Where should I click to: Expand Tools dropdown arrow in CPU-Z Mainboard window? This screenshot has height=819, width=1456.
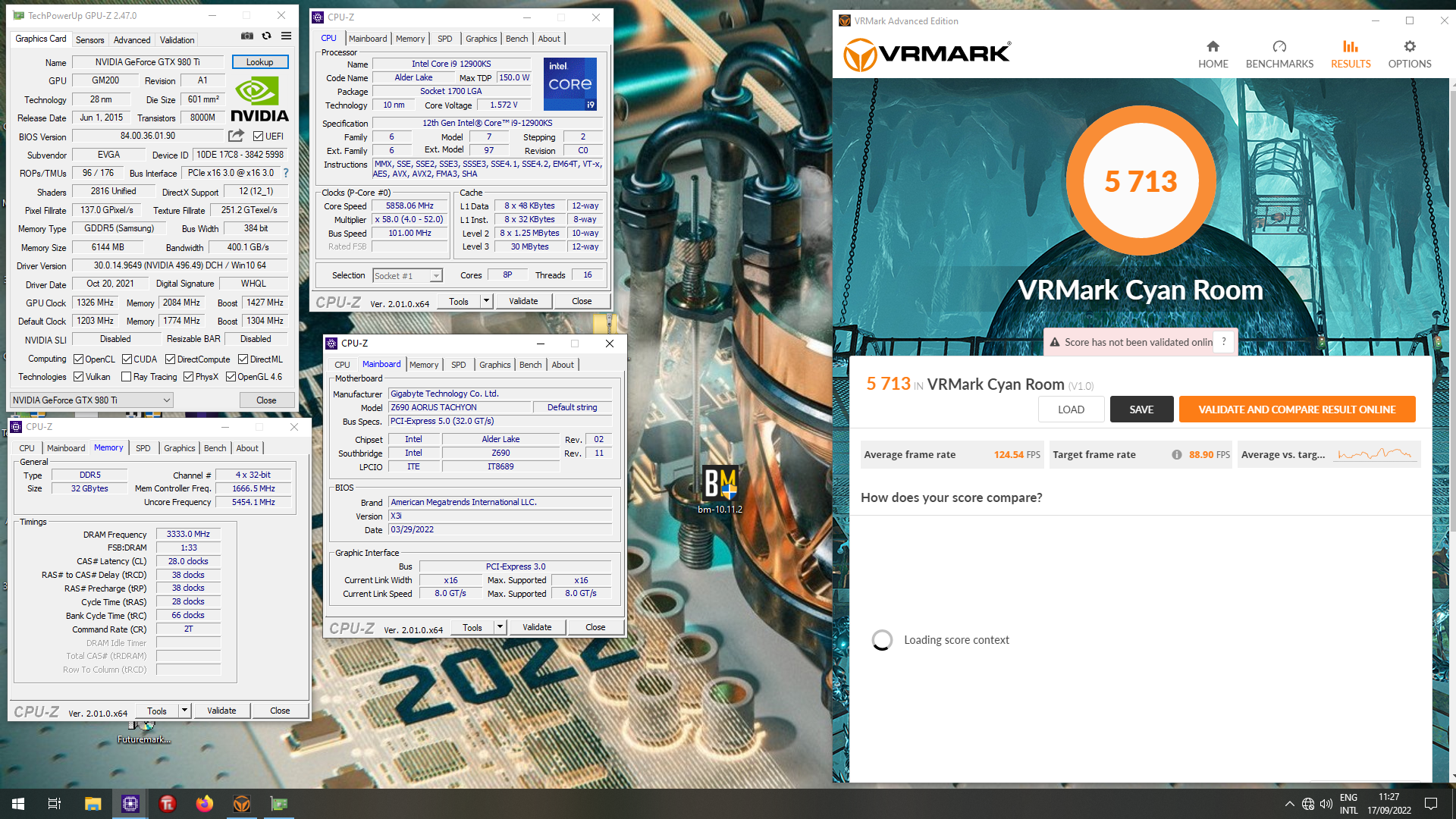pyautogui.click(x=500, y=627)
